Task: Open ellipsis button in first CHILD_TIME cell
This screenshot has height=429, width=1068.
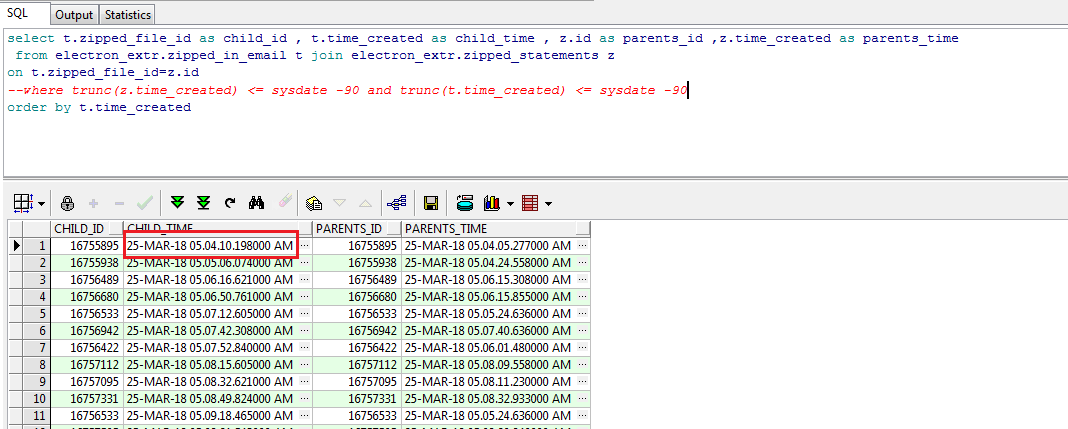Action: pyautogui.click(x=305, y=245)
